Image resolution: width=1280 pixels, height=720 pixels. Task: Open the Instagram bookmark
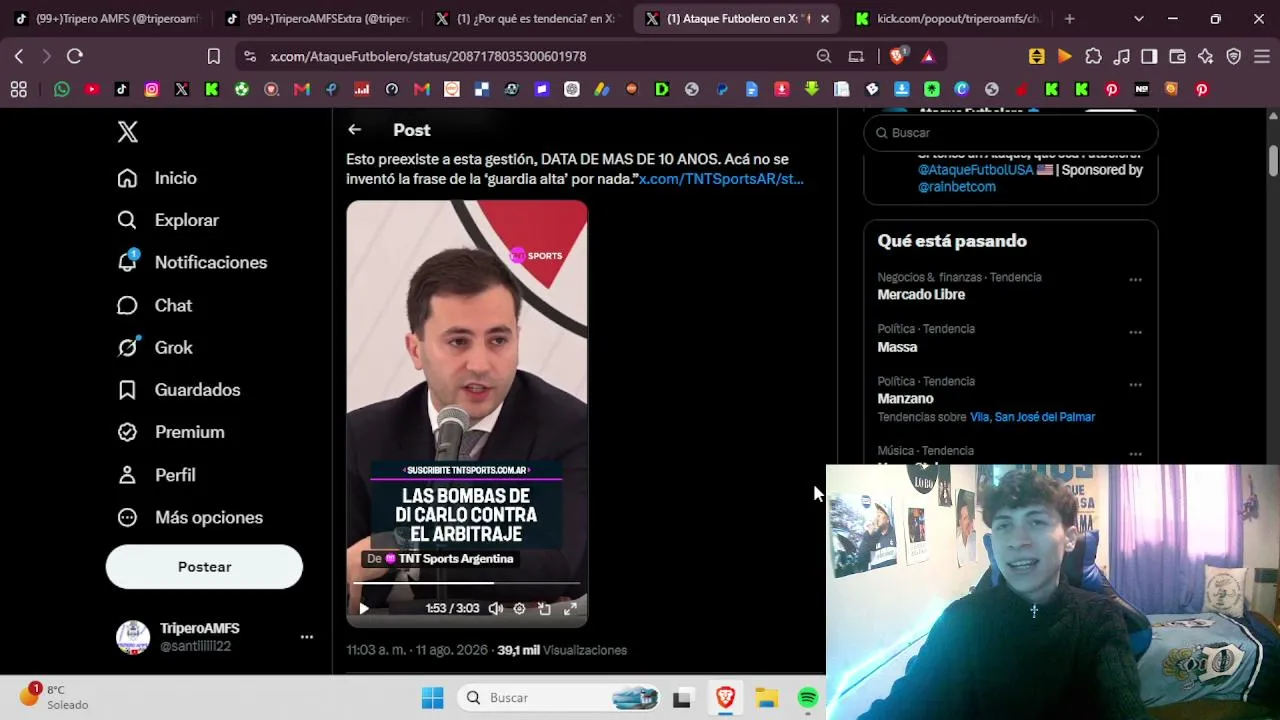[152, 89]
